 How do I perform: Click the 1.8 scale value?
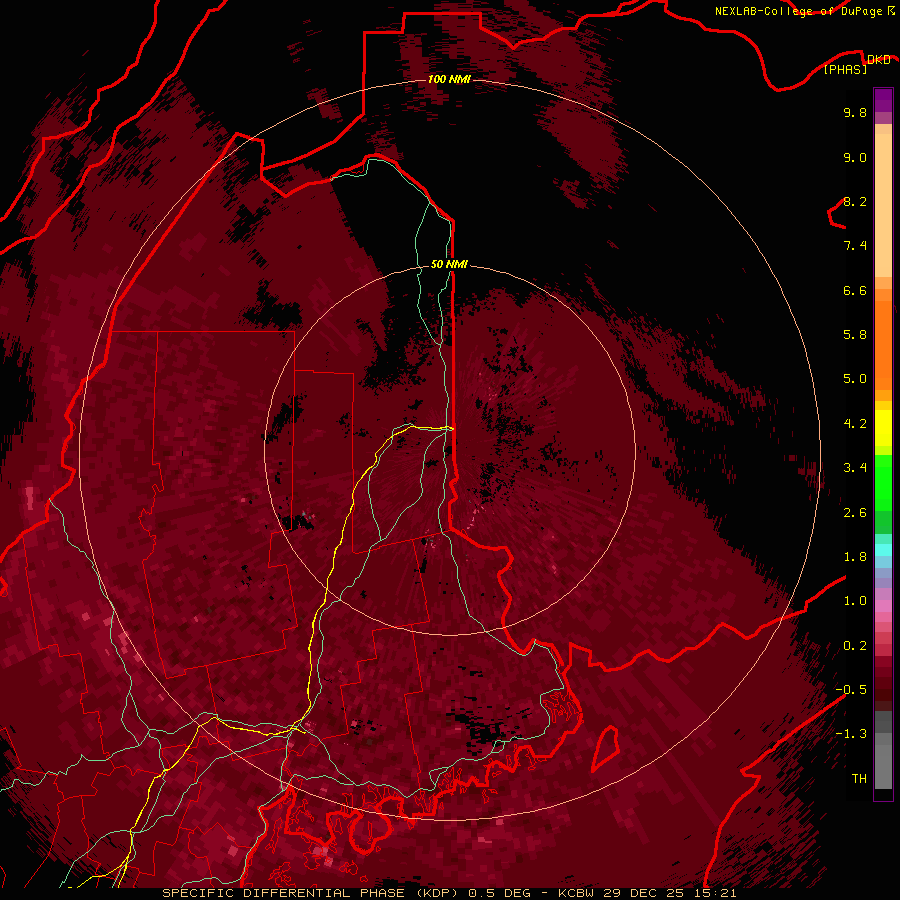tap(855, 557)
